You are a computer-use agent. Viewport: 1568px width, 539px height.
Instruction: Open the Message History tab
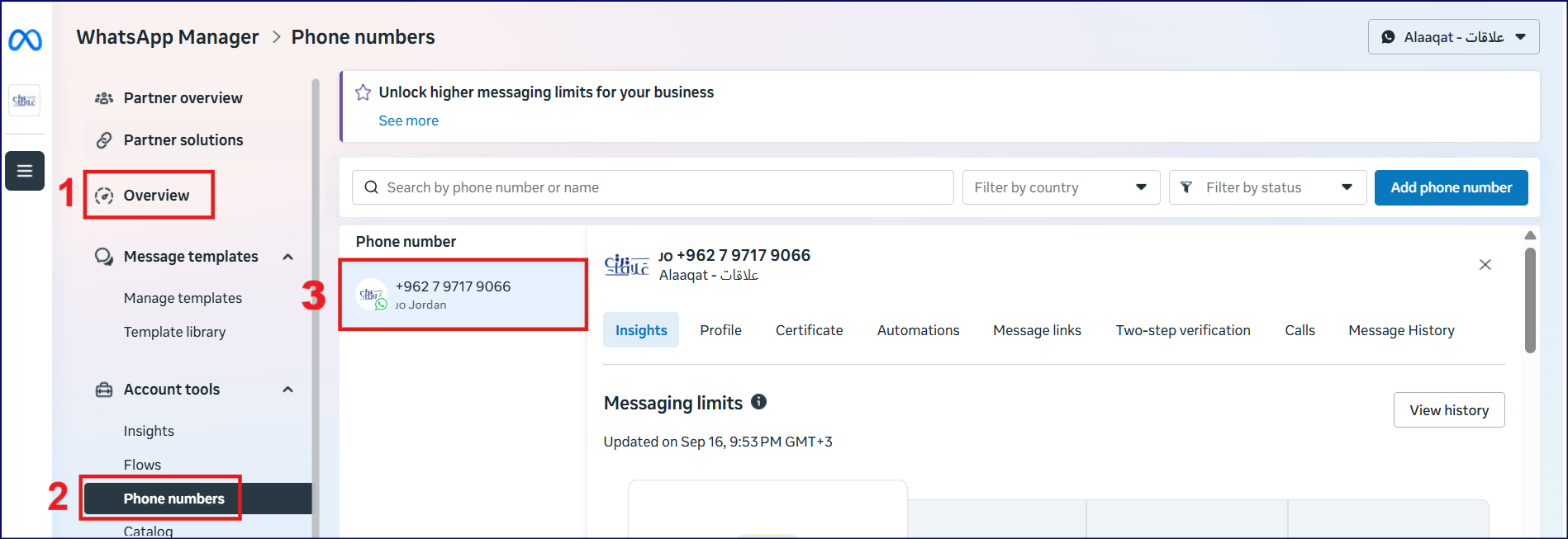click(1402, 330)
